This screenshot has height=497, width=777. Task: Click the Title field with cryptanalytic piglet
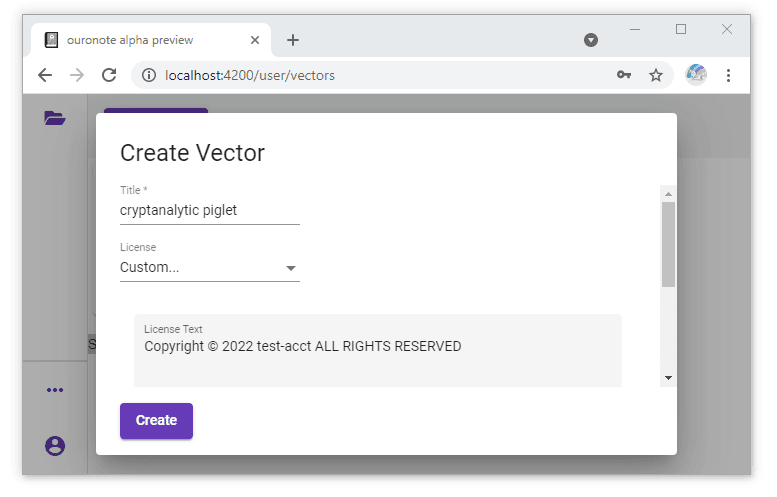(x=210, y=210)
